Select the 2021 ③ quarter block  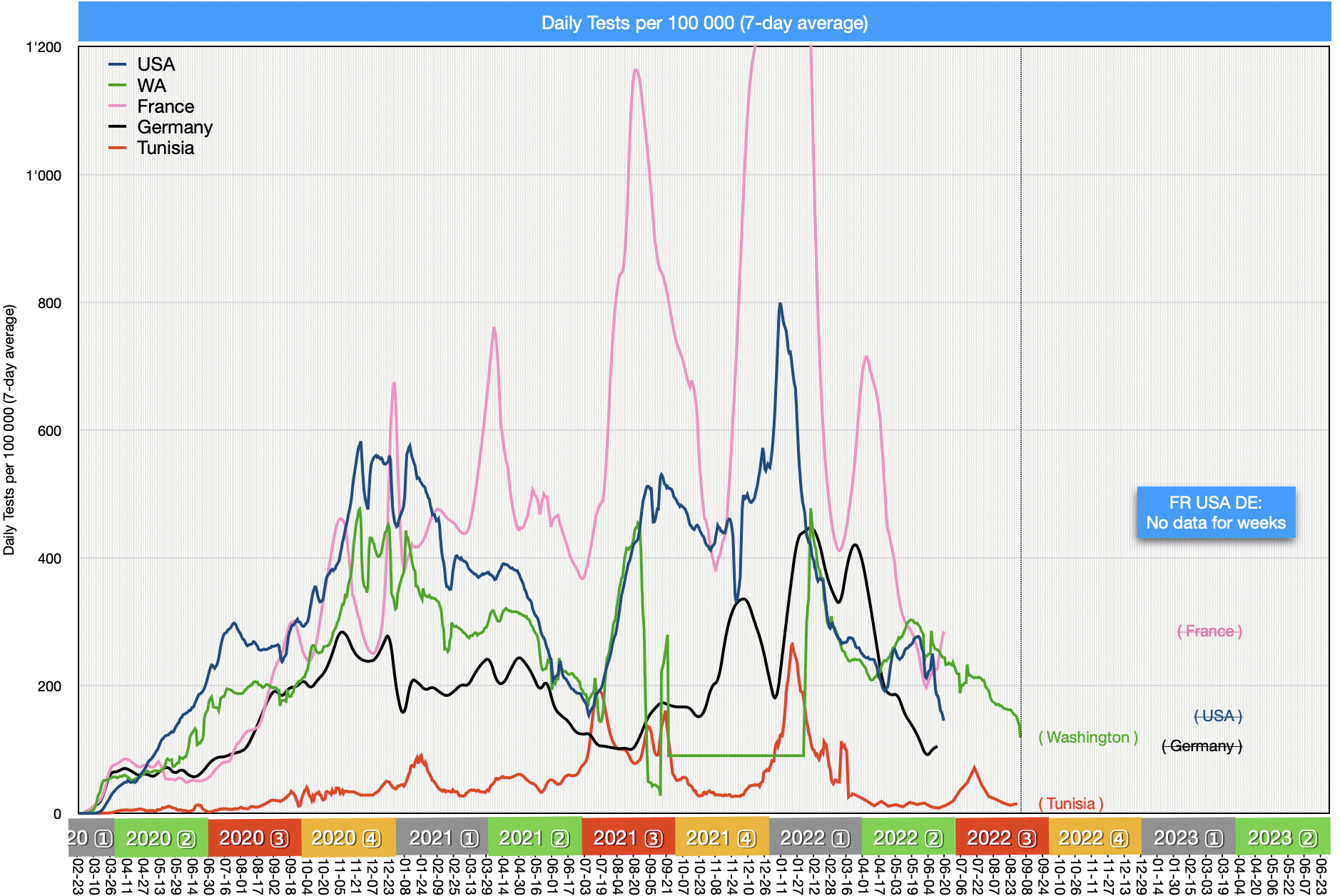[x=628, y=838]
